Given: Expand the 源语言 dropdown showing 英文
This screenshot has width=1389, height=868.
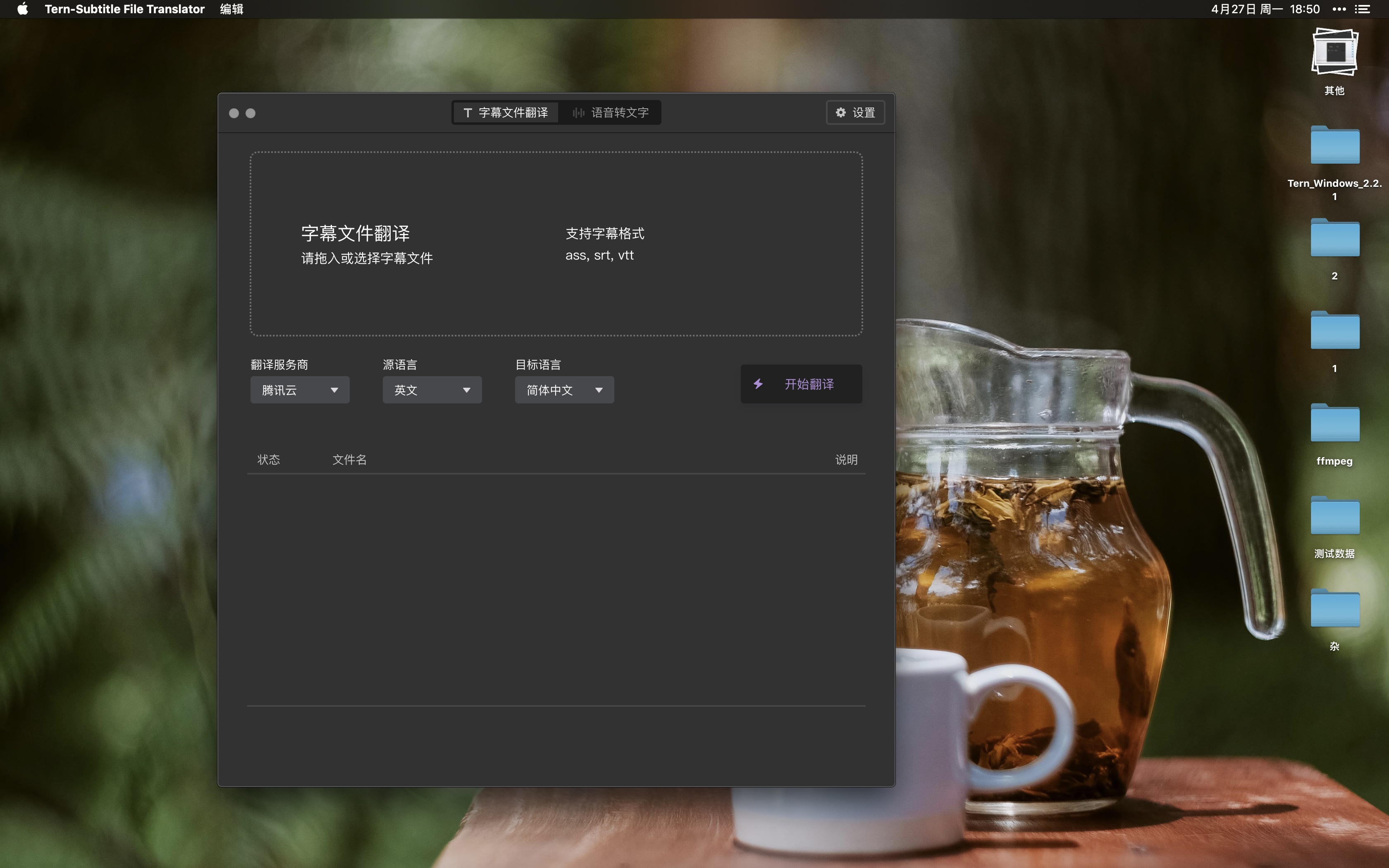Looking at the screenshot, I should [432, 390].
